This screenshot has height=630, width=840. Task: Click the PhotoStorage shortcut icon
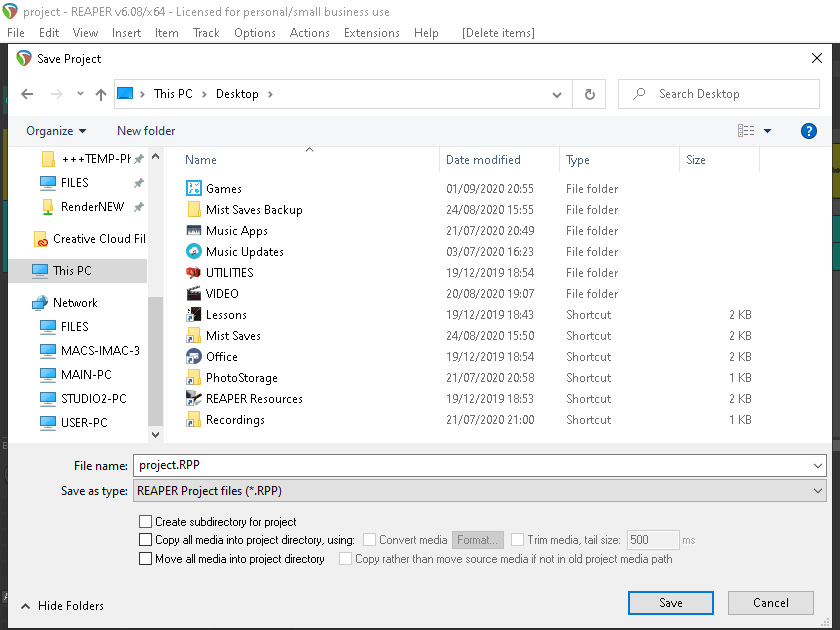[193, 377]
